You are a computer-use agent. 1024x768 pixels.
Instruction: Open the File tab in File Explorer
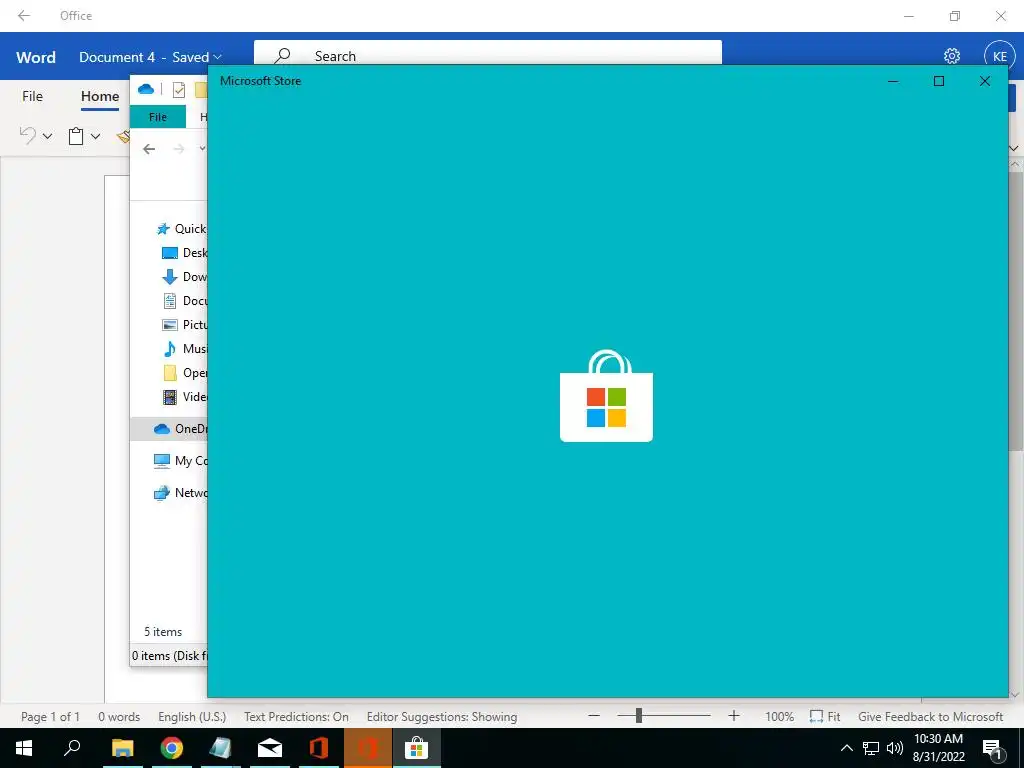(x=157, y=117)
